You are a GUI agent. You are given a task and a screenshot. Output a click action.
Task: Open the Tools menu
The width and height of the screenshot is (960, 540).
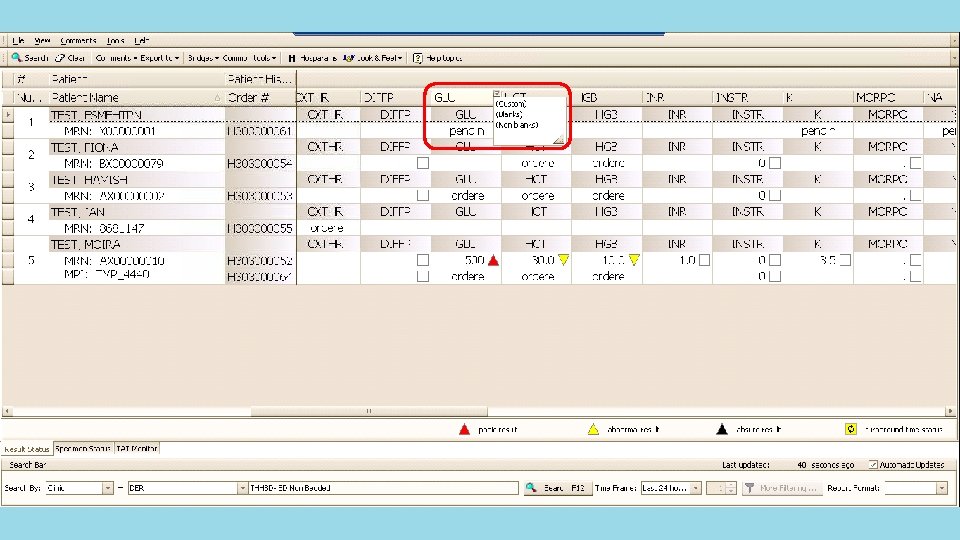pos(115,40)
